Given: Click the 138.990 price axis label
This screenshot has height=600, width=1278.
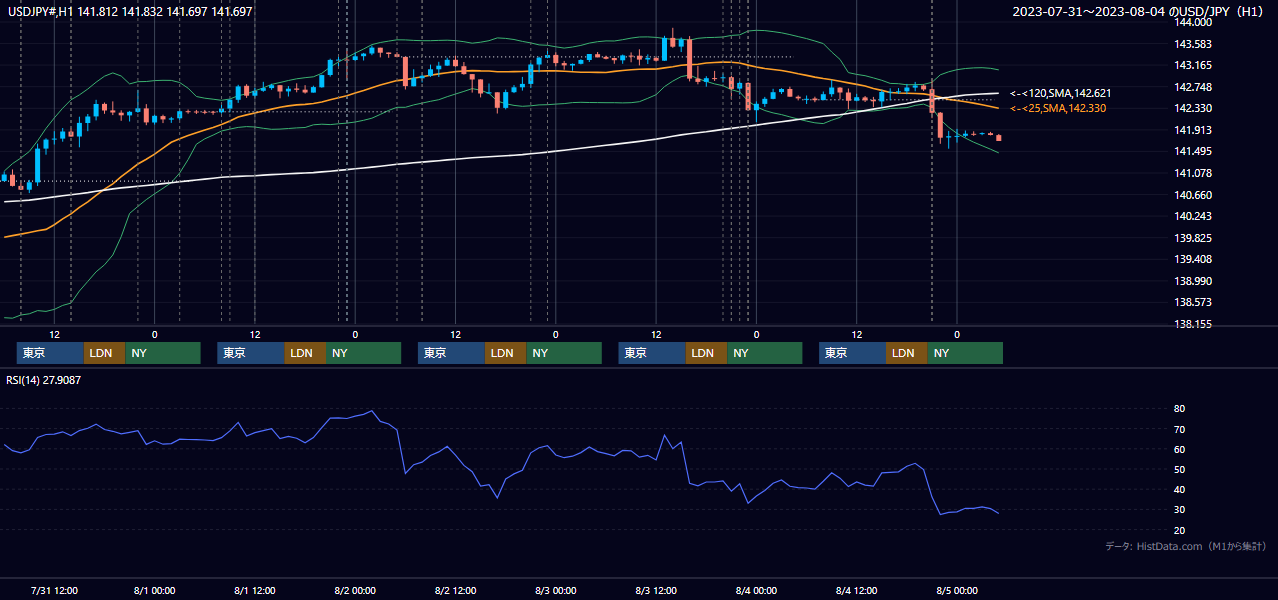Looking at the screenshot, I should pyautogui.click(x=1193, y=281).
